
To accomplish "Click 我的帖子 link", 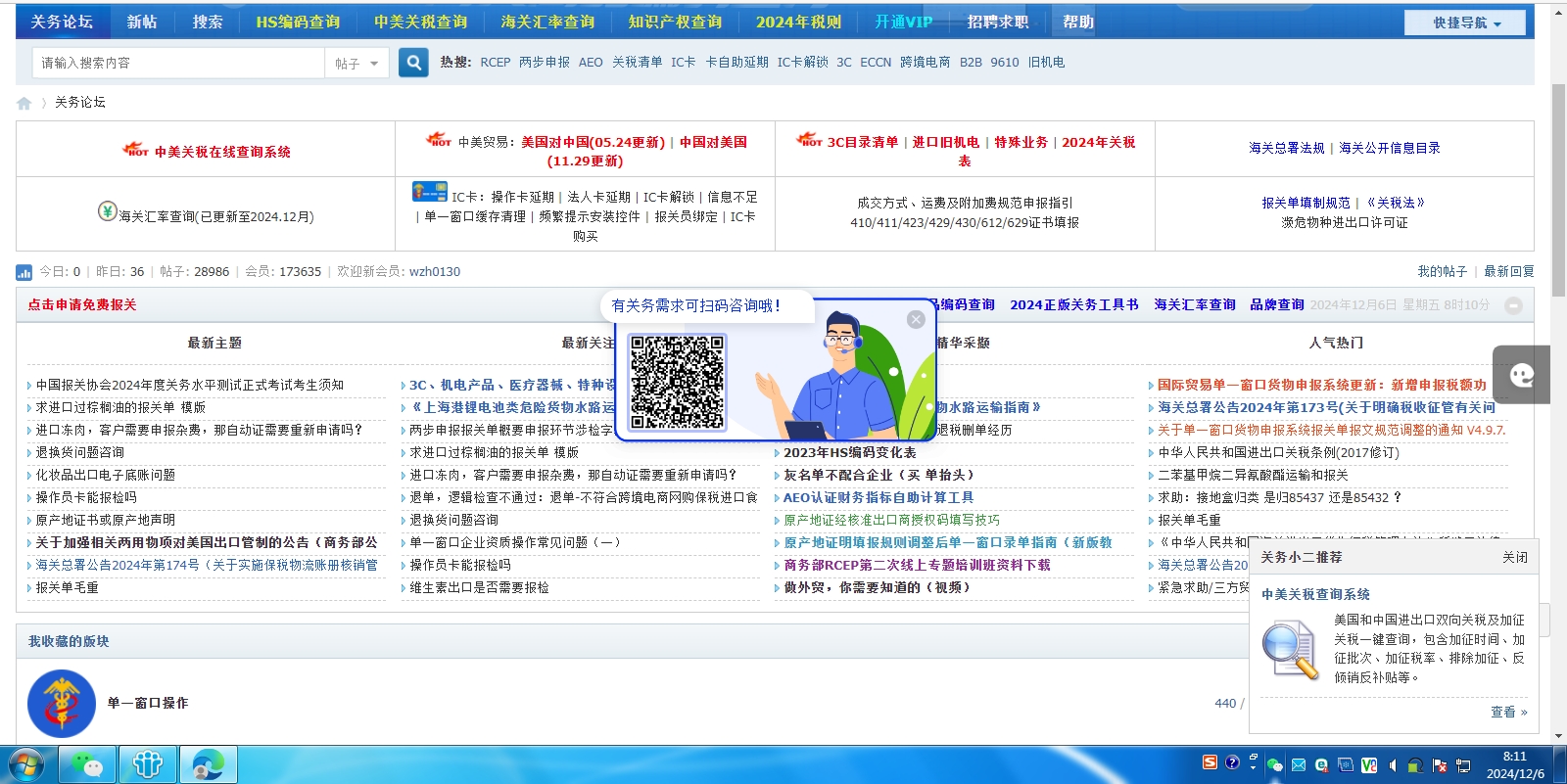I will click(1442, 271).
